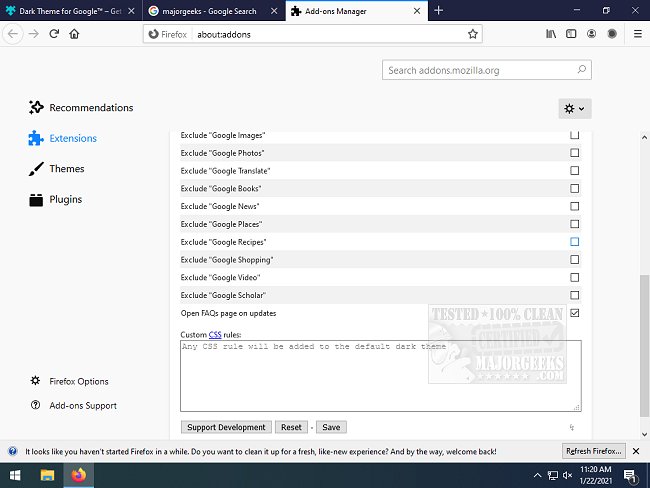This screenshot has height=488, width=650.
Task: Close the majorgeeks Google Search tab
Action: (274, 11)
